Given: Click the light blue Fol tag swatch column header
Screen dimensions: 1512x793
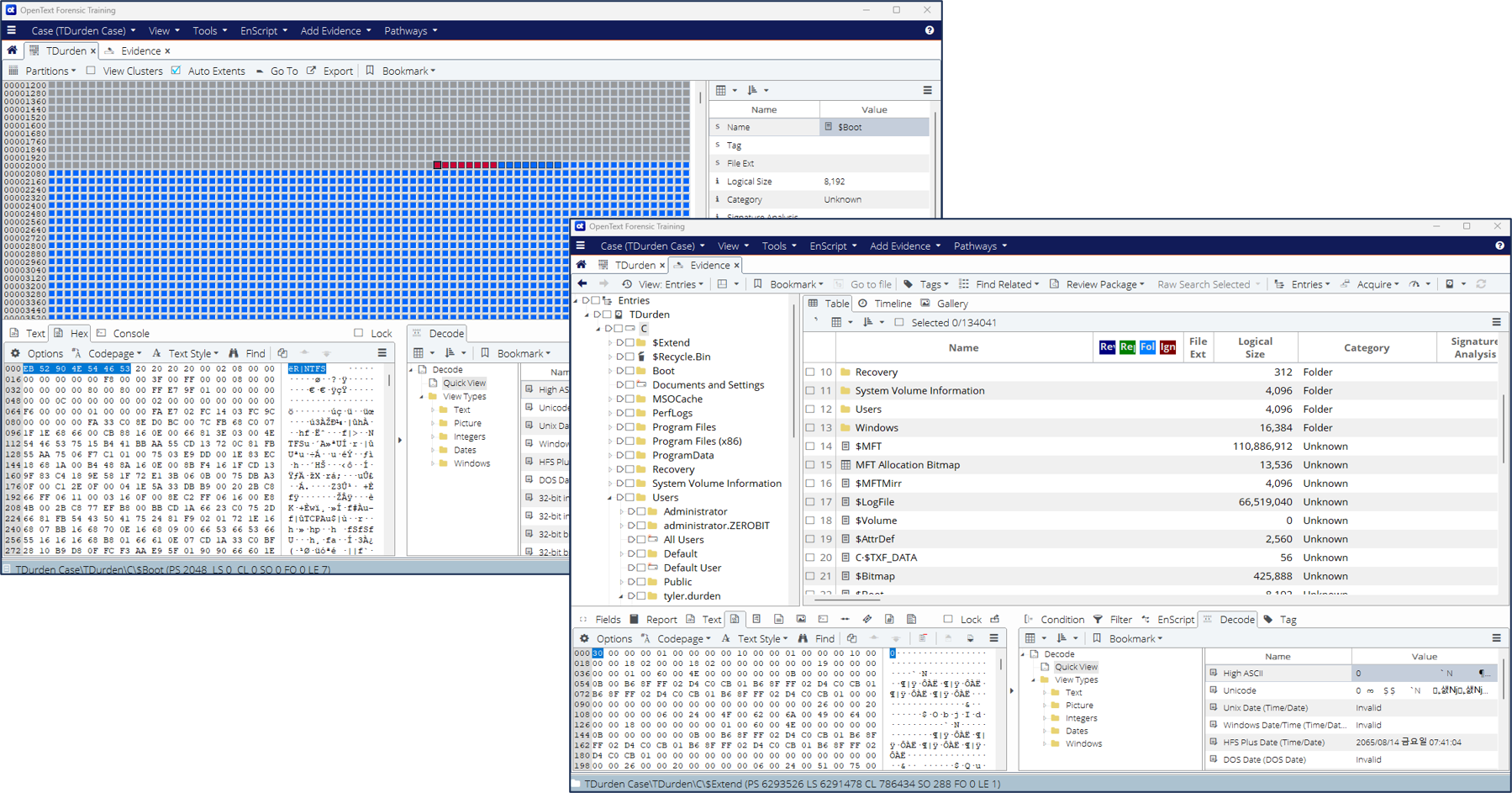Looking at the screenshot, I should 1147,346.
